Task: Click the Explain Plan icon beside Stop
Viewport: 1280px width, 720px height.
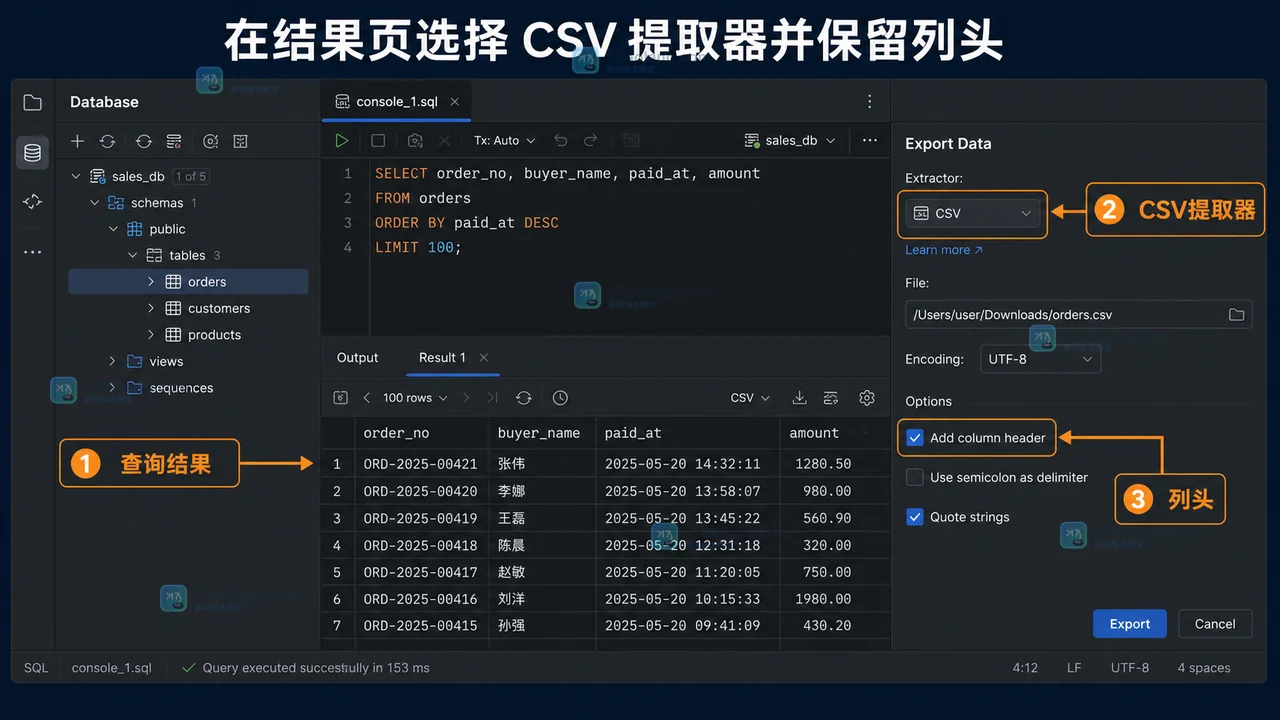Action: pyautogui.click(x=415, y=141)
